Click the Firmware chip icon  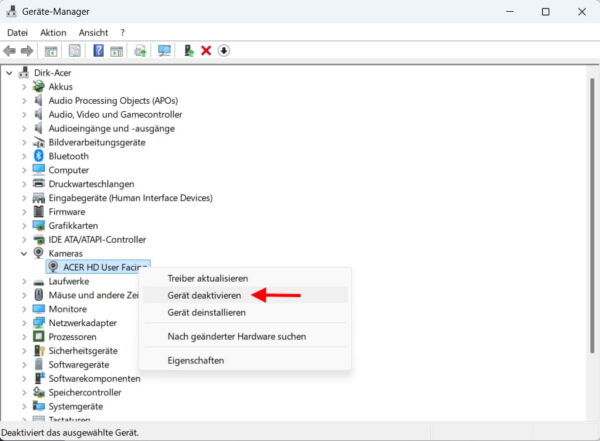coord(39,211)
